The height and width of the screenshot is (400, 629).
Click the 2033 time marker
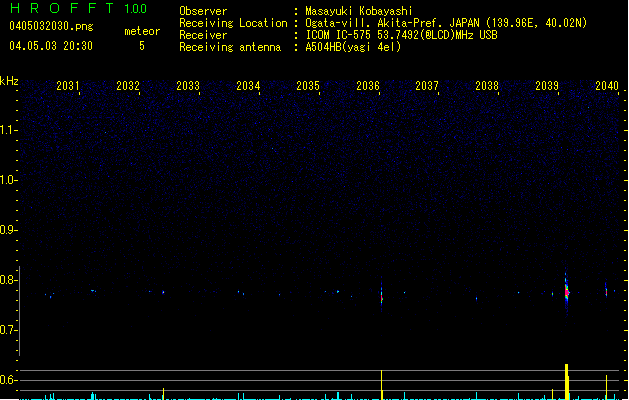point(188,86)
